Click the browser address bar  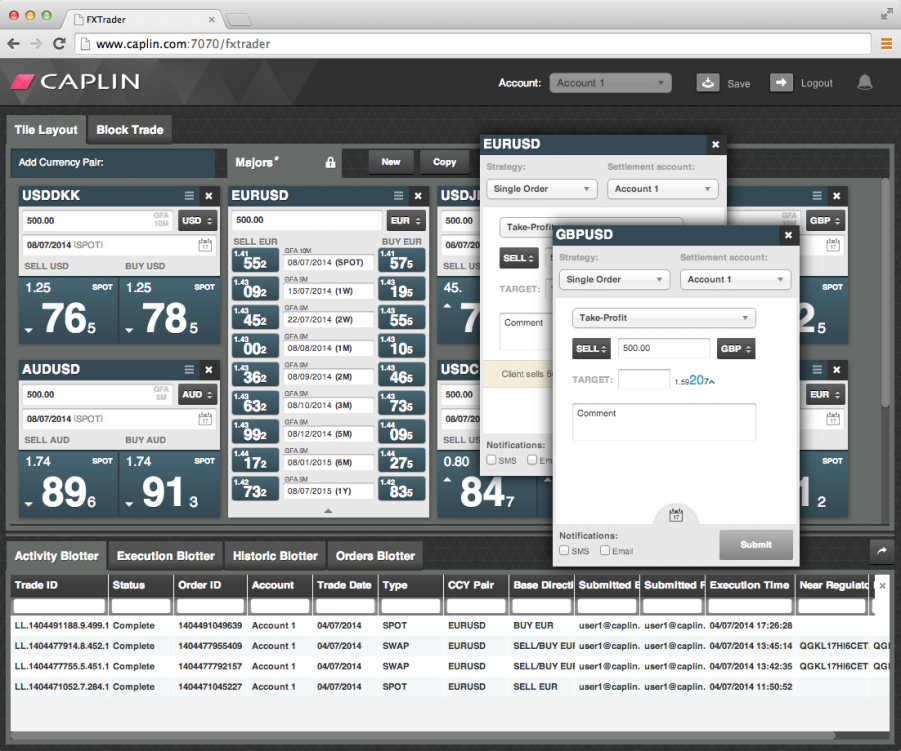tap(473, 44)
